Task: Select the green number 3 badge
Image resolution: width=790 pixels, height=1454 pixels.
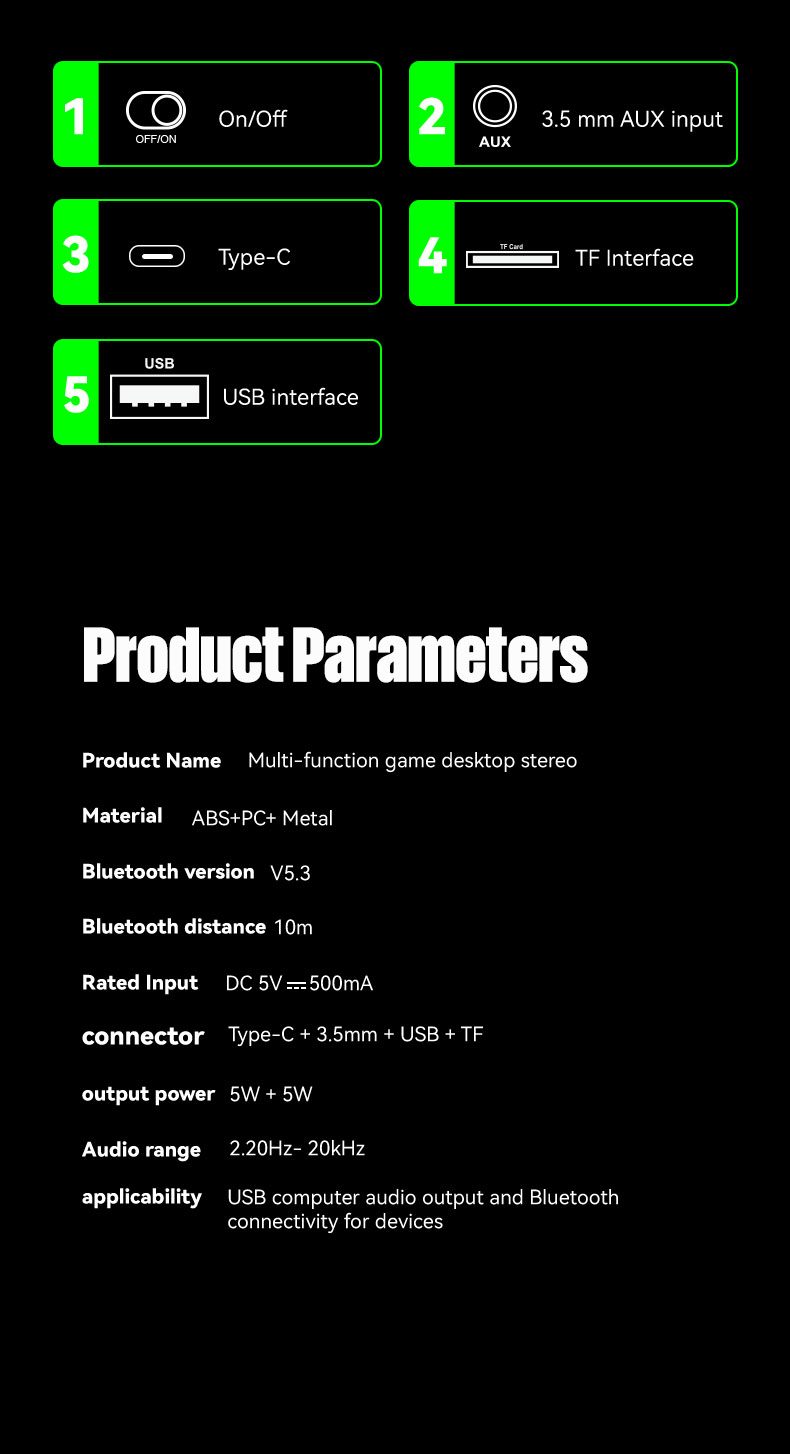Action: 76,253
